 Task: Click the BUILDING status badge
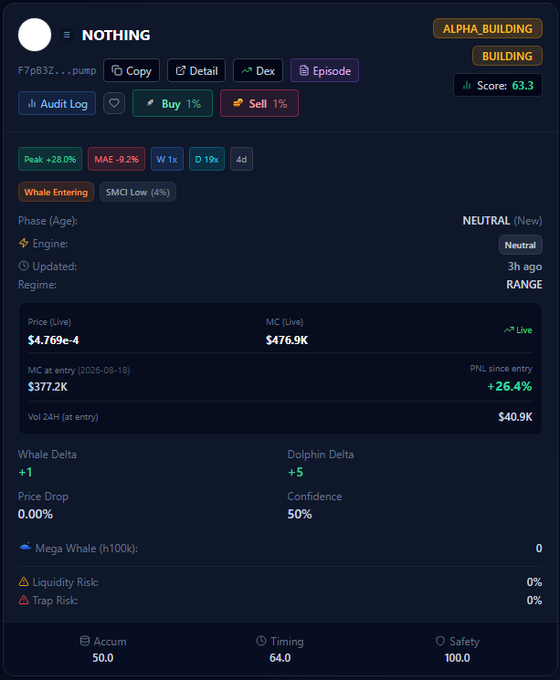(507, 56)
